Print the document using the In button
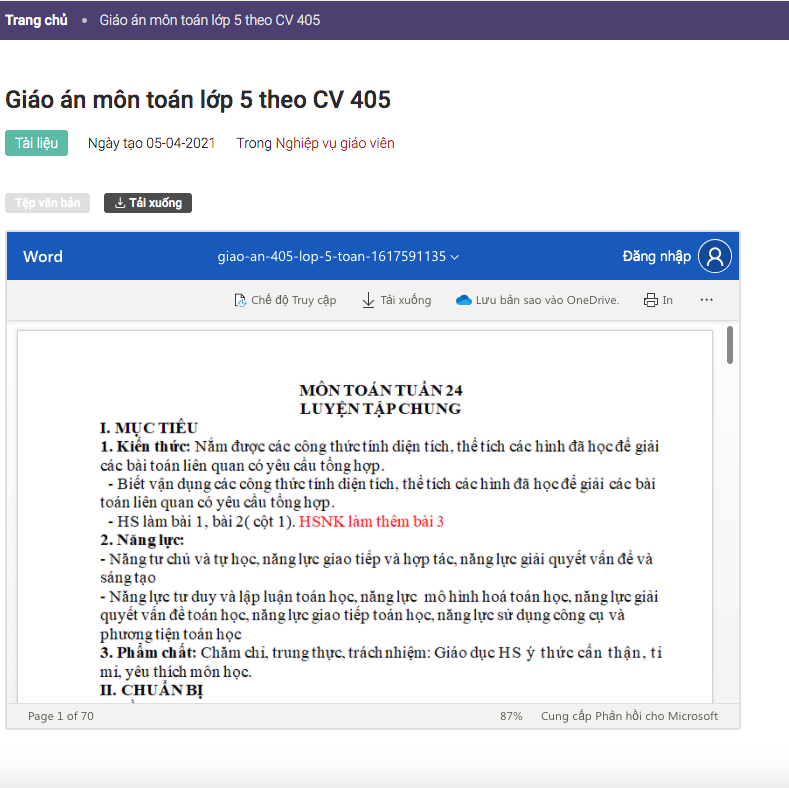Viewport: 789px width, 788px height. click(x=658, y=300)
